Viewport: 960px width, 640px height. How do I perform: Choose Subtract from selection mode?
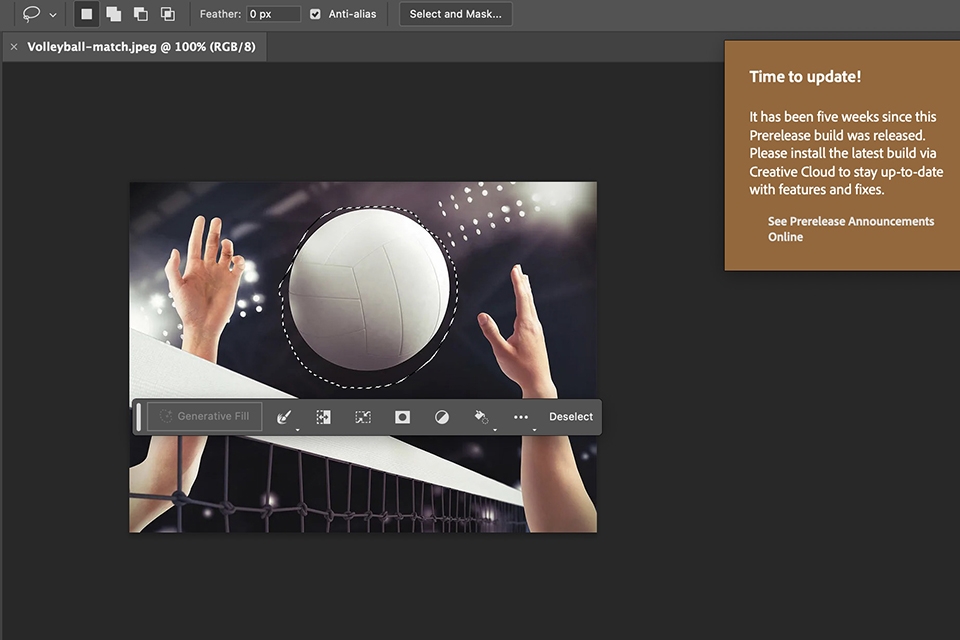point(140,14)
